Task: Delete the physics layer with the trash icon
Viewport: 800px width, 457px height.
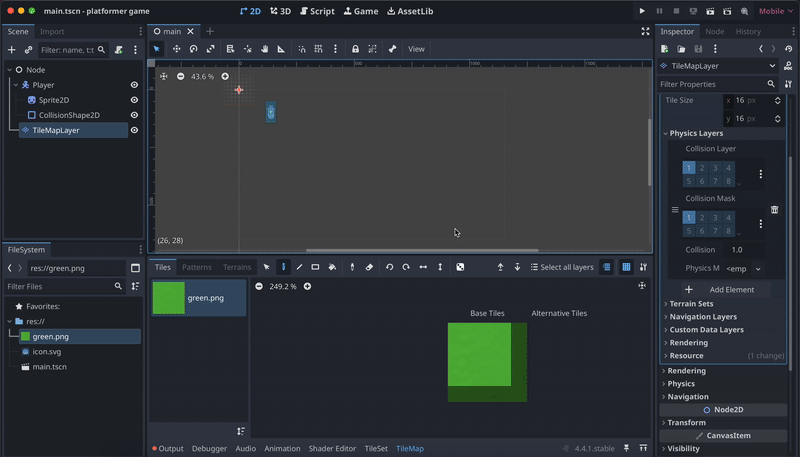Action: (774, 210)
